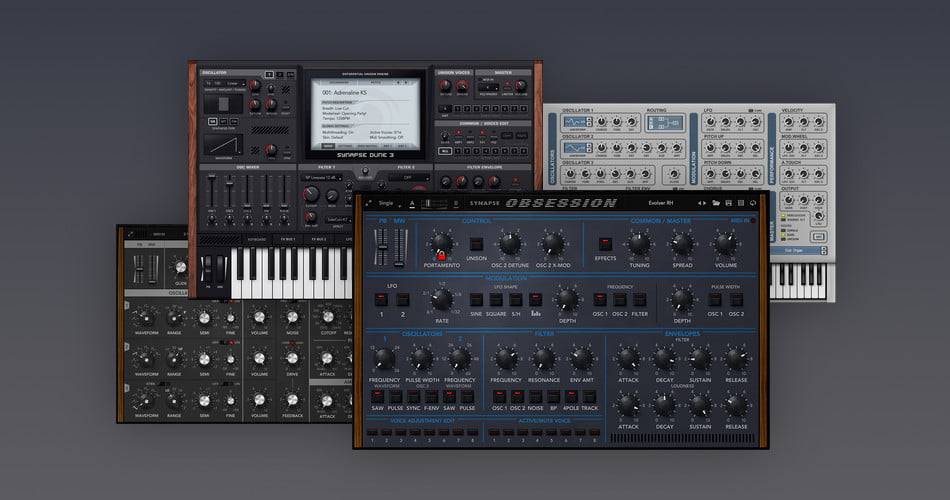Image resolution: width=950 pixels, height=500 pixels.
Task: Click the Portamento knob in Obsession
Action: (x=441, y=242)
